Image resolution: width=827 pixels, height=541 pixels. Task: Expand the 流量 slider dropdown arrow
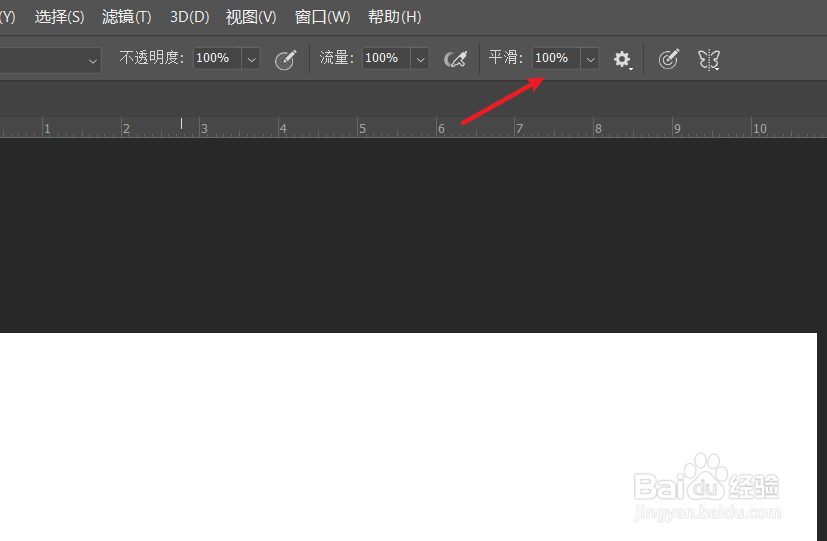[420, 59]
